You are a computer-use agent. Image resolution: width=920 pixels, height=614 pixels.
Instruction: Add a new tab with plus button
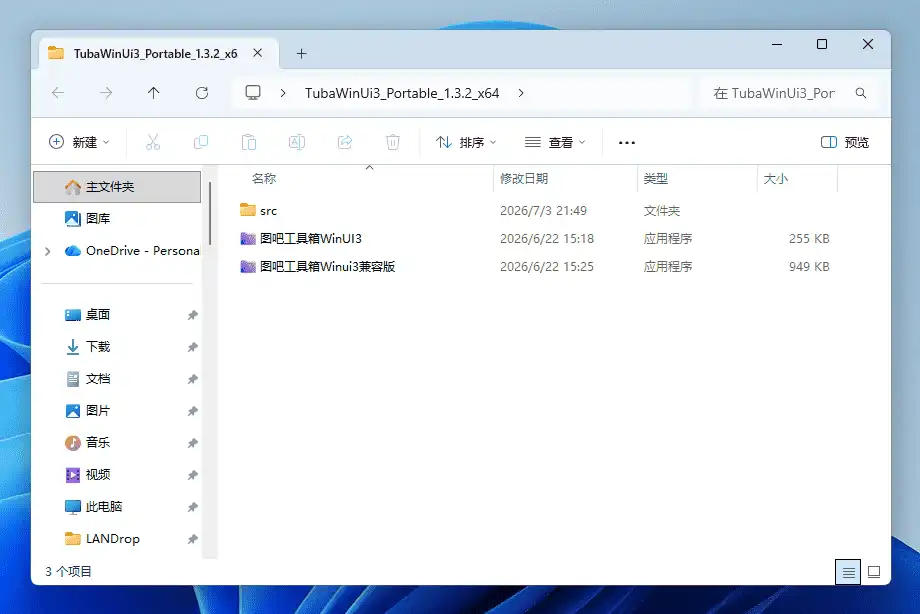(x=302, y=53)
